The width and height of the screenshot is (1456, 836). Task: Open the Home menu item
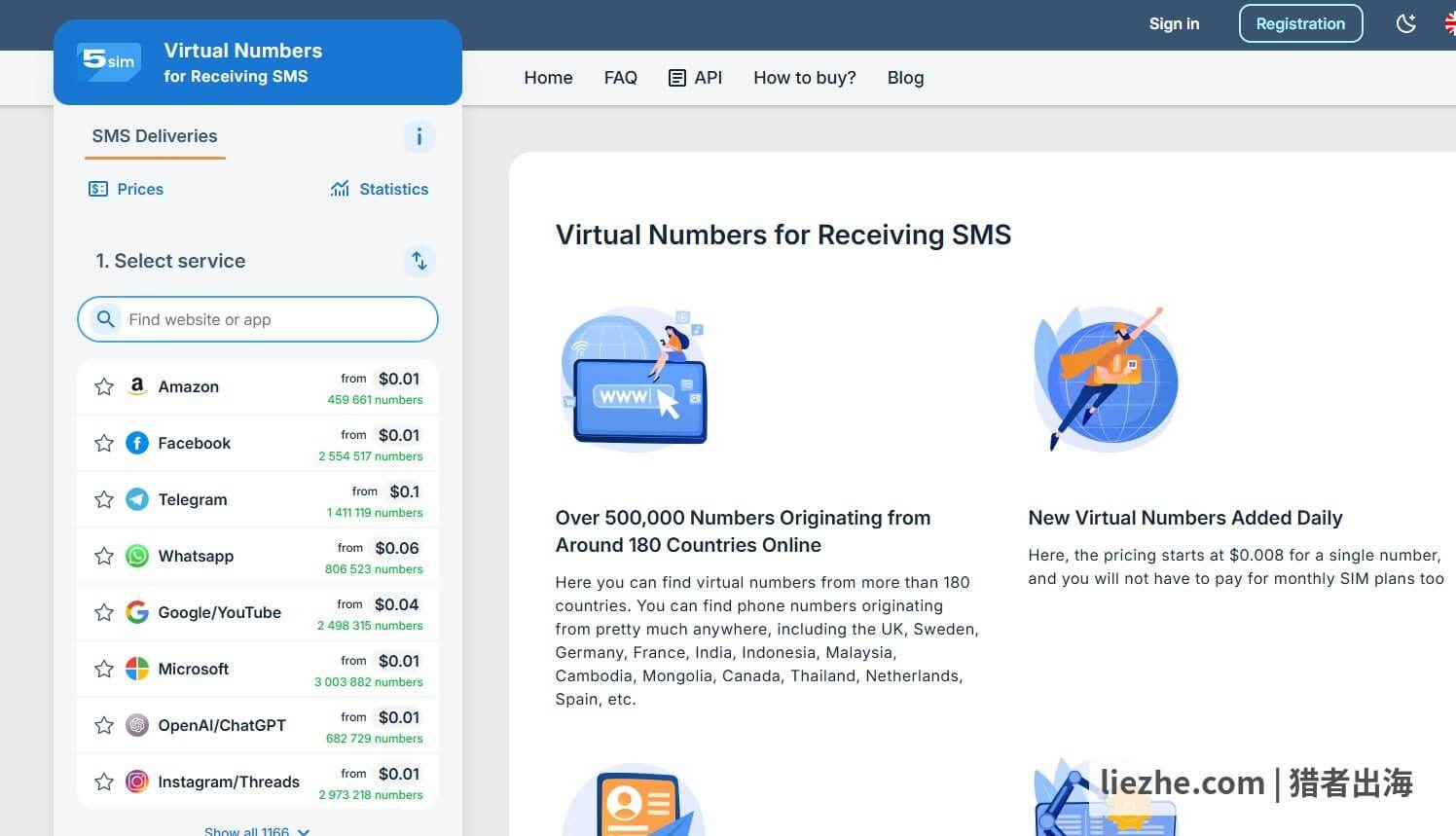(548, 78)
